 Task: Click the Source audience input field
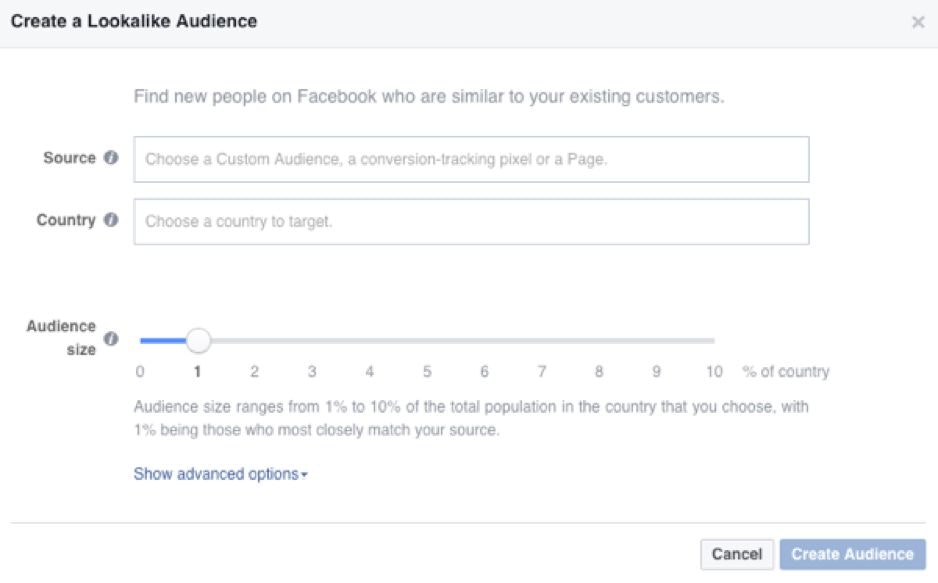point(470,158)
